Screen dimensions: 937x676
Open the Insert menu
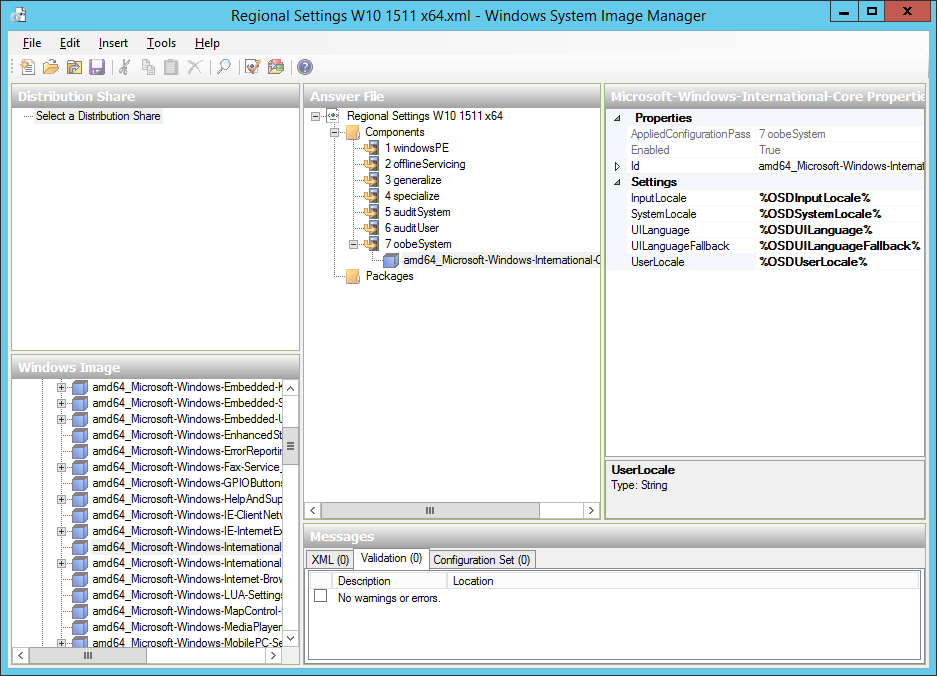tap(113, 43)
